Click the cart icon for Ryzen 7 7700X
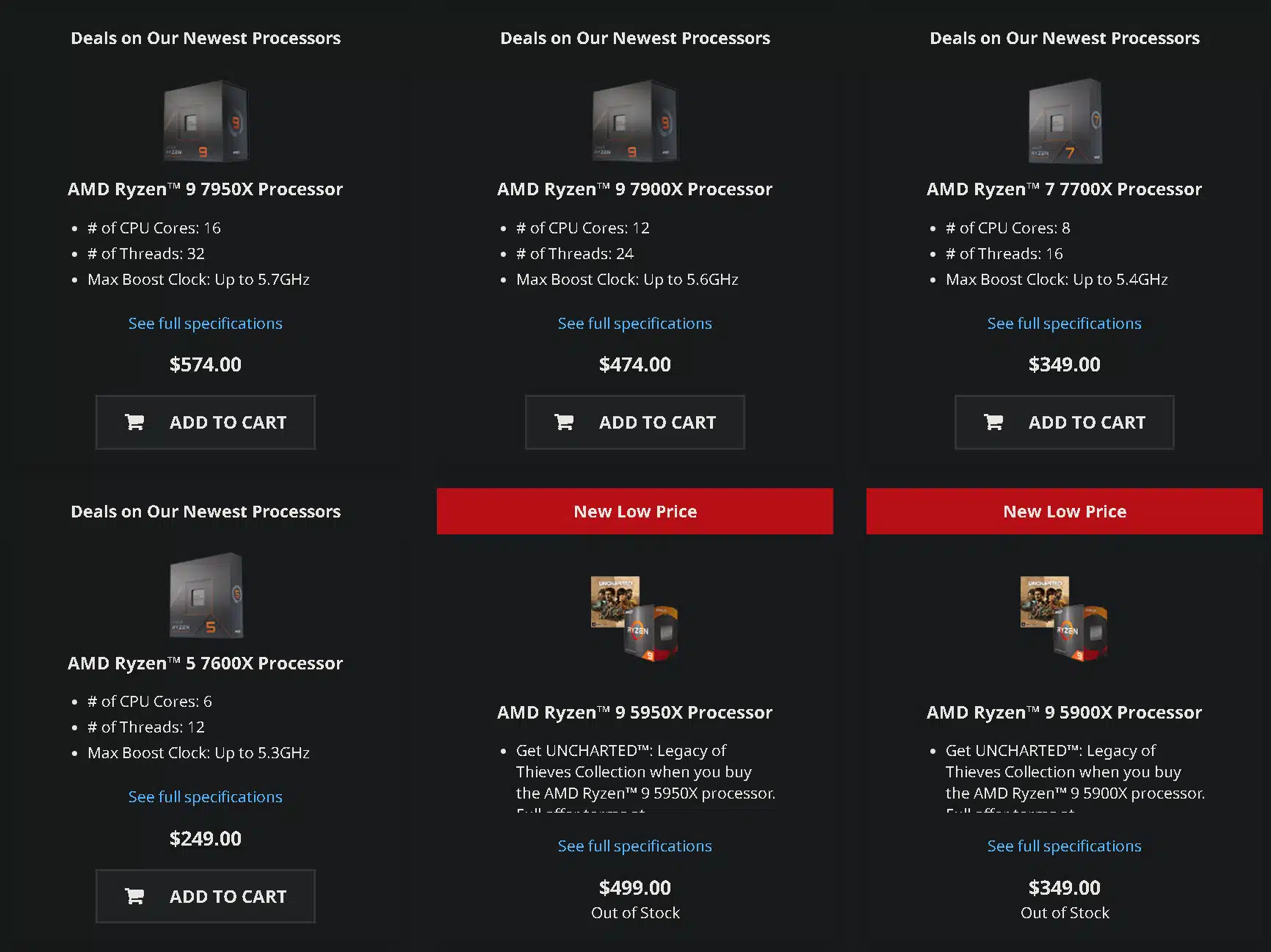The width and height of the screenshot is (1271, 952). coord(993,422)
